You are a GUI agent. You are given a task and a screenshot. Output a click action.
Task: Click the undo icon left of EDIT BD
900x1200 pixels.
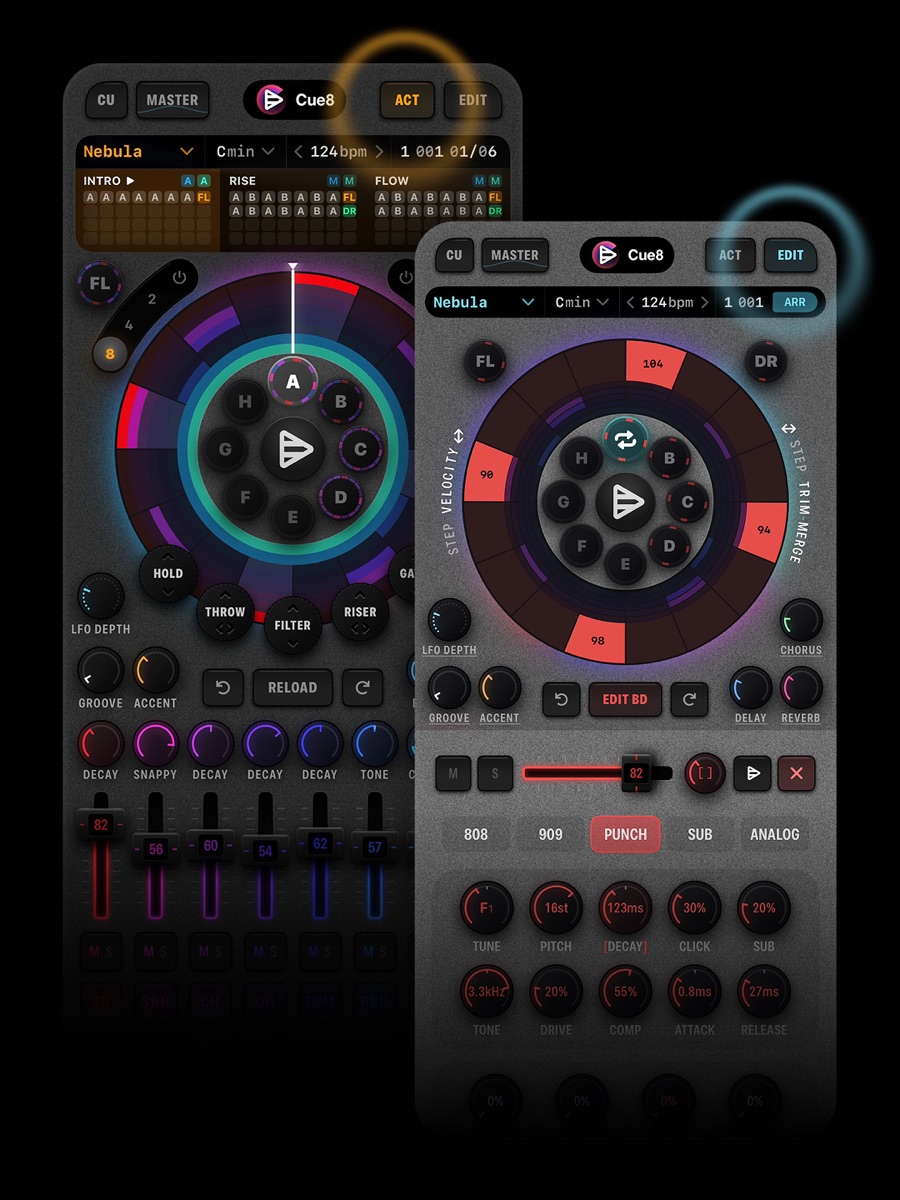561,700
